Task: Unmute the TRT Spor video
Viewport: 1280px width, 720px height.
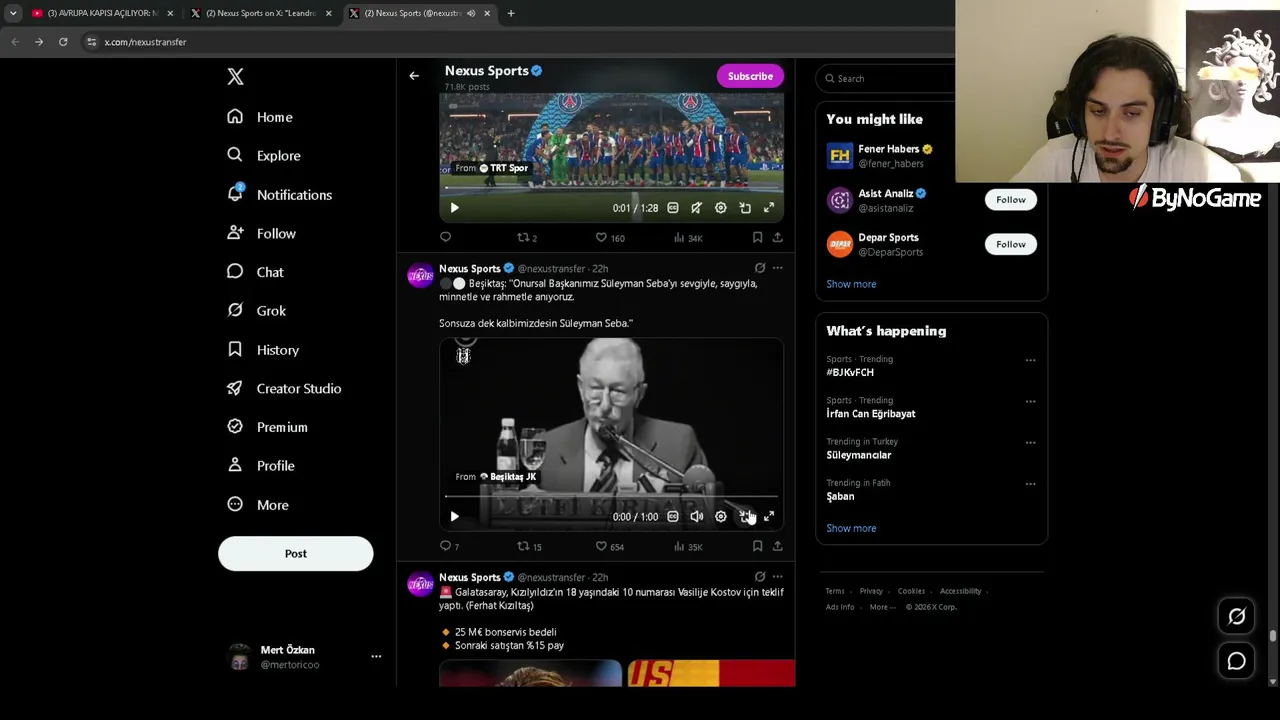Action: (x=697, y=208)
